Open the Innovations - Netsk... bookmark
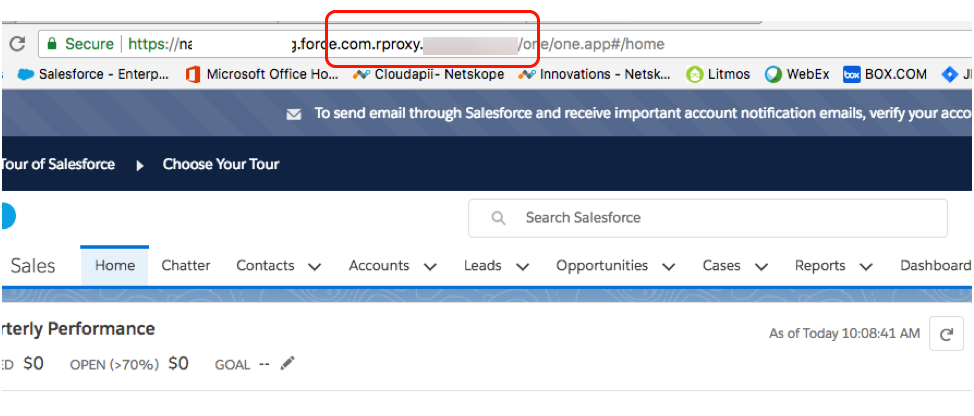Image resolution: width=974 pixels, height=416 pixels. pos(594,75)
